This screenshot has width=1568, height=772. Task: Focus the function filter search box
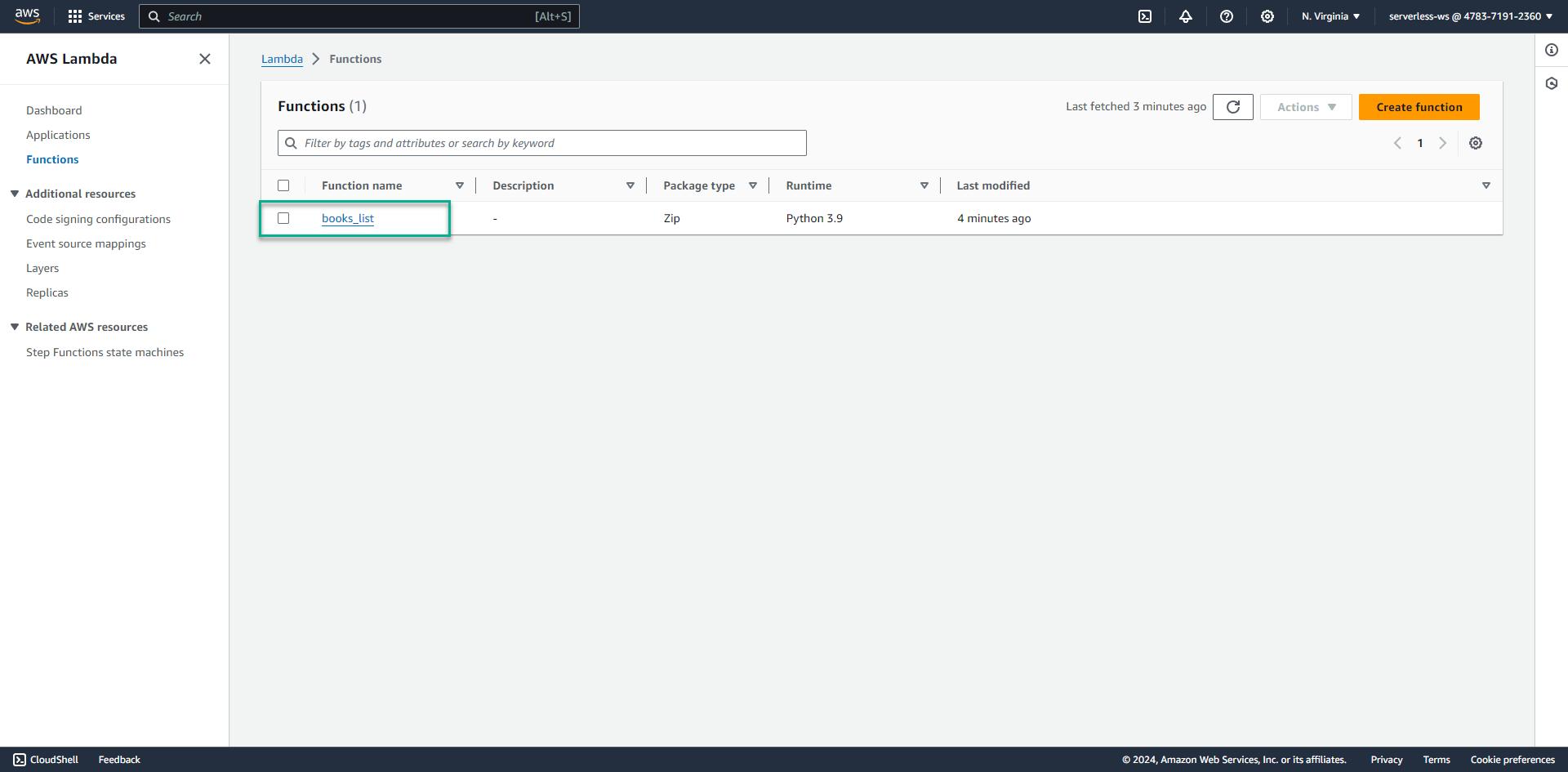[x=542, y=143]
